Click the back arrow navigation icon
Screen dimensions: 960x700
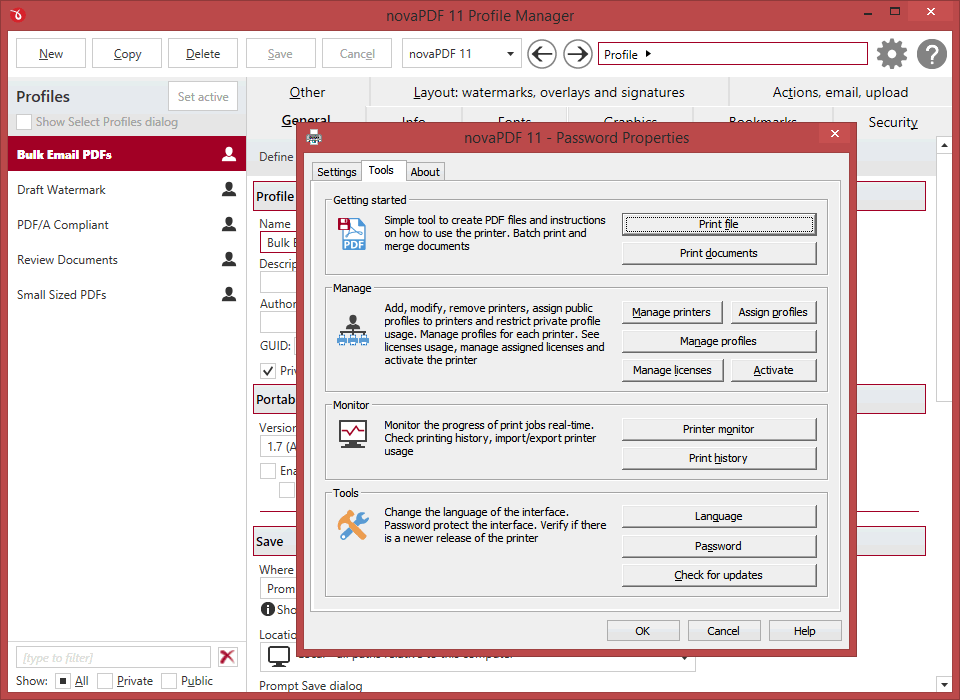[x=541, y=54]
